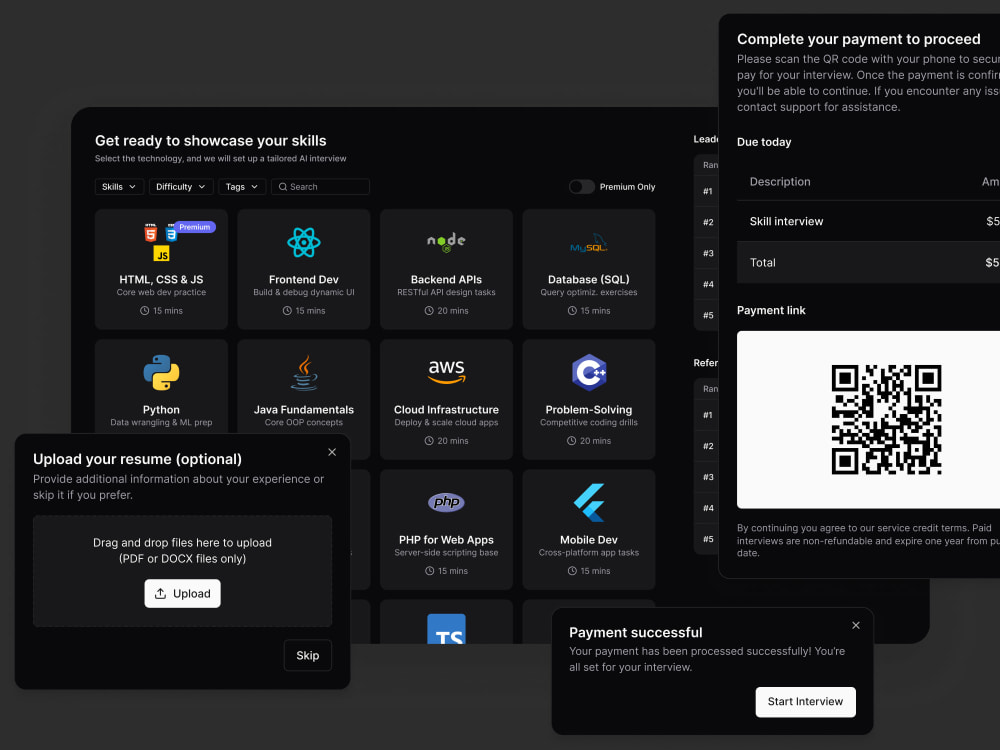Click the drag and drop upload area

click(182, 571)
